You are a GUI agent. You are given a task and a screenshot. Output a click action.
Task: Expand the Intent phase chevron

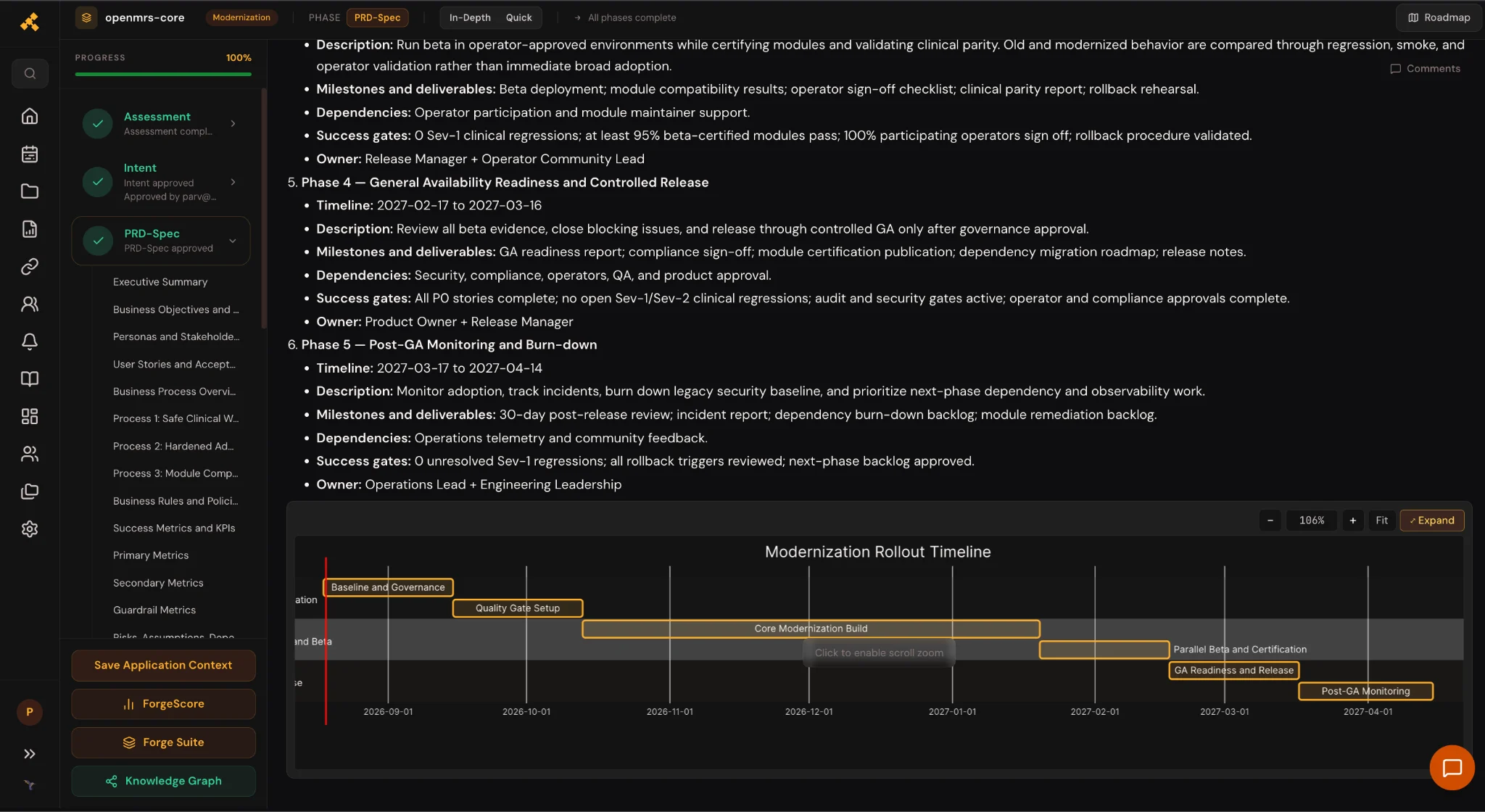click(x=233, y=182)
